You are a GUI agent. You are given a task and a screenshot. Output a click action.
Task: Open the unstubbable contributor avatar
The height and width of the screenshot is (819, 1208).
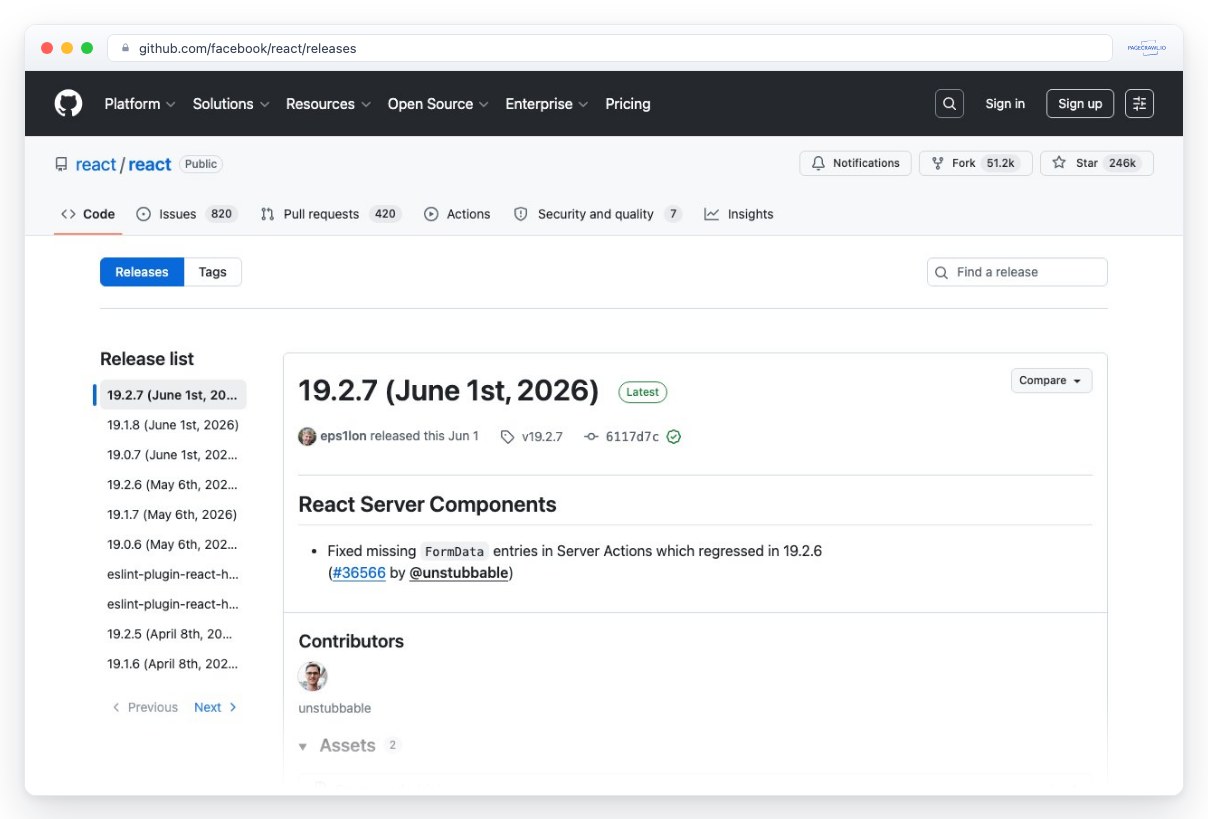313,676
